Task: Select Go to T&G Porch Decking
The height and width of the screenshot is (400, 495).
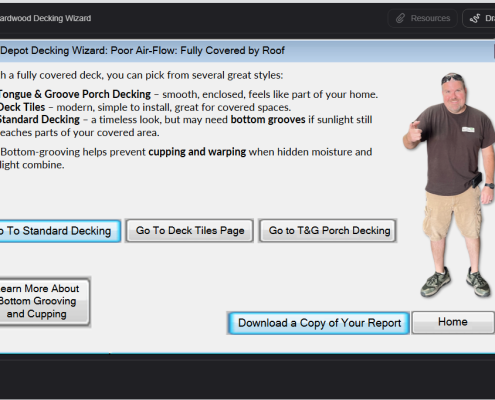Action: [328, 231]
